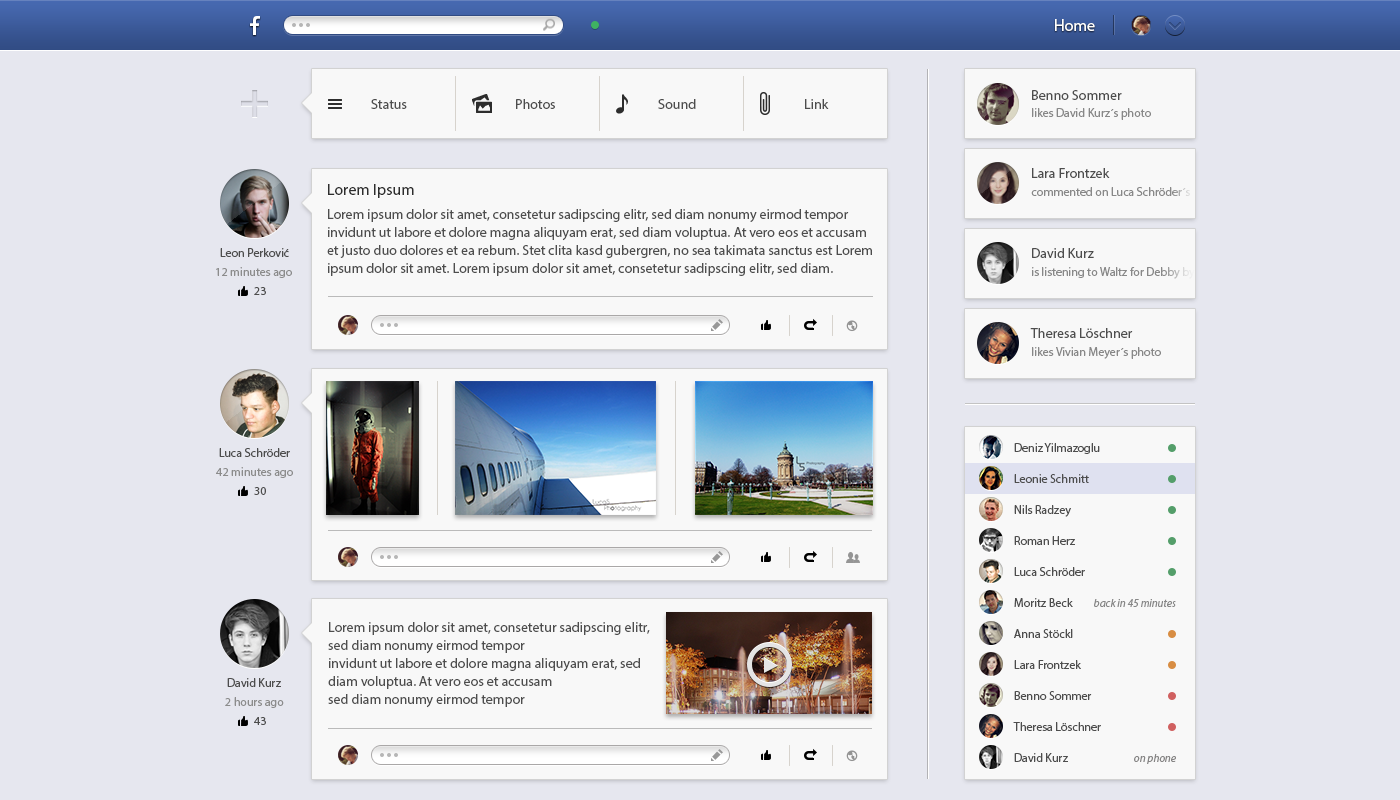Go to Home
This screenshot has width=1400, height=800.
1074,26
